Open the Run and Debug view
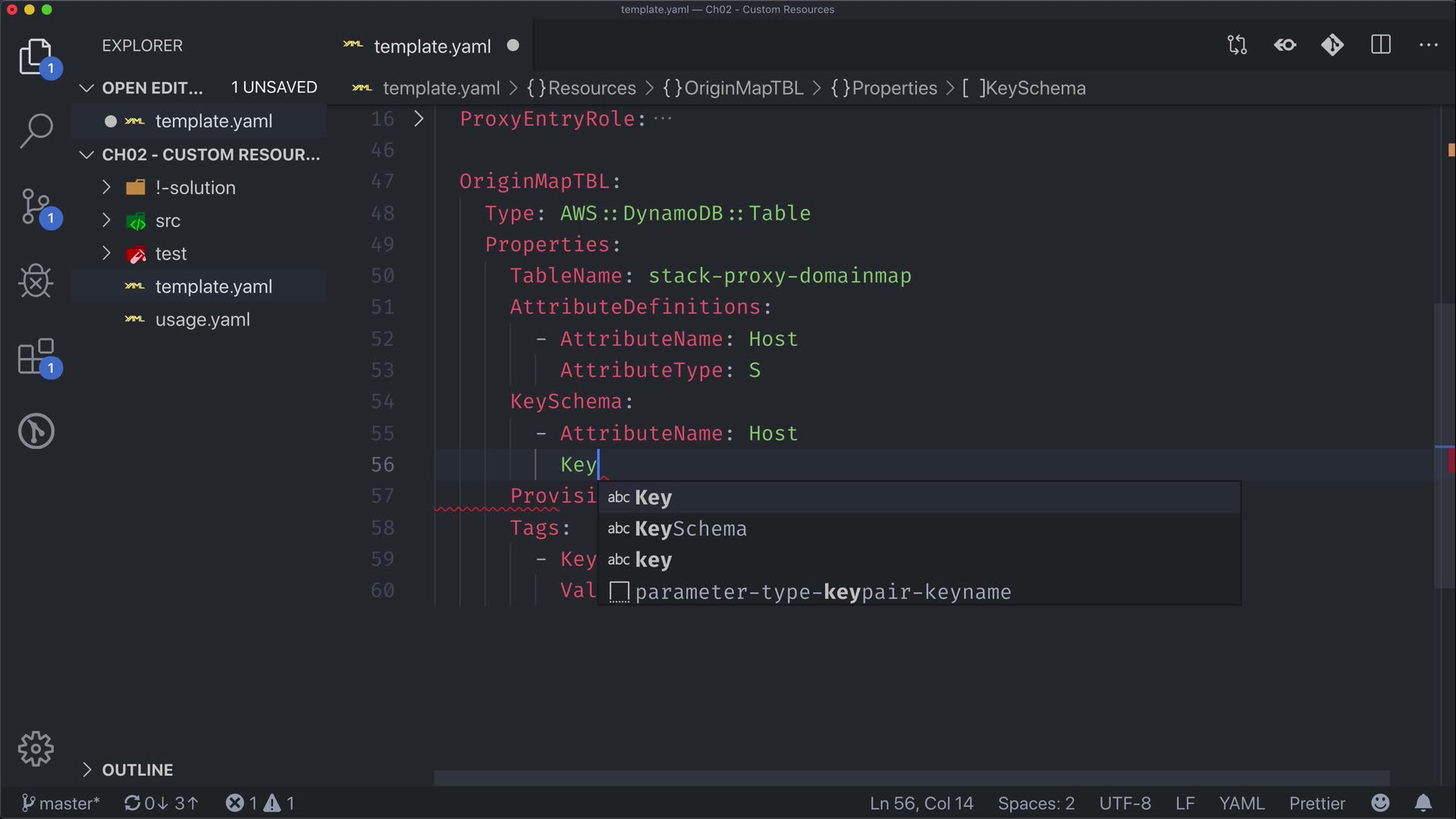1456x819 pixels. coord(36,281)
